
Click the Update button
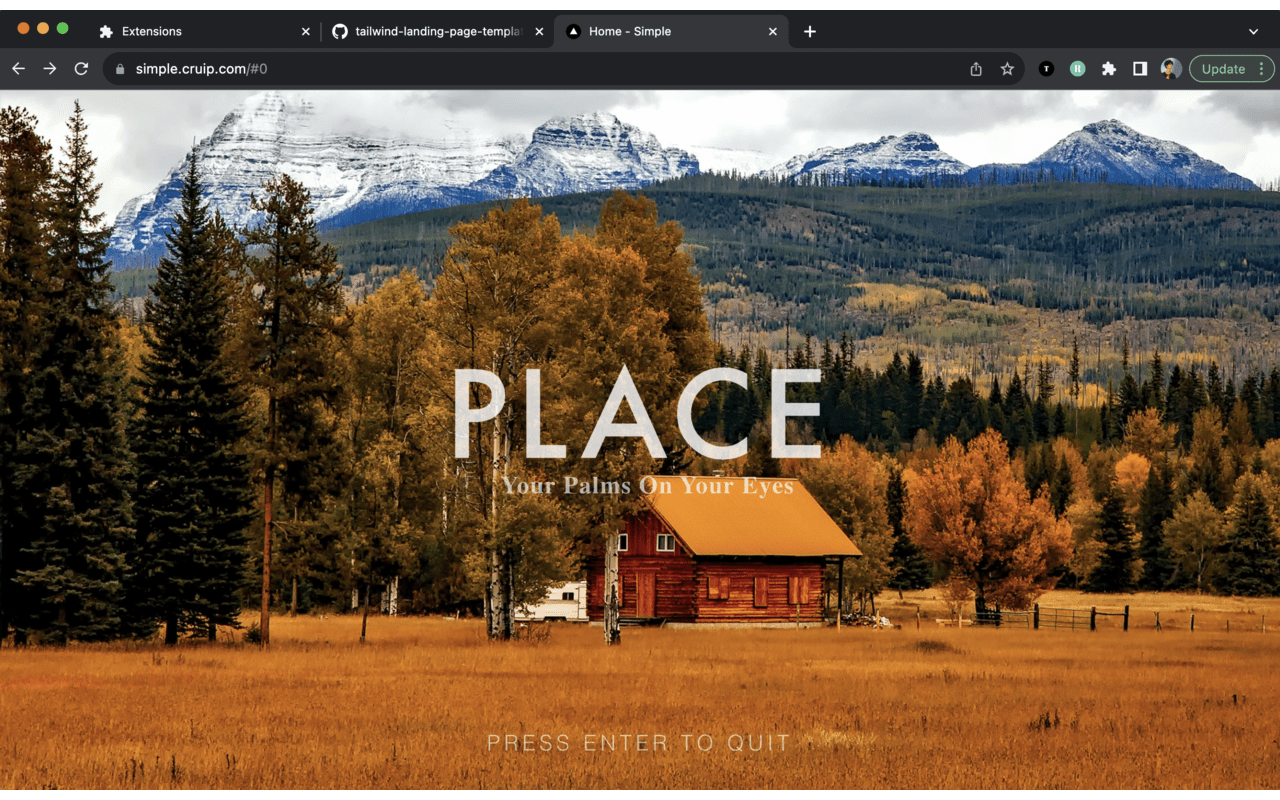click(1224, 69)
